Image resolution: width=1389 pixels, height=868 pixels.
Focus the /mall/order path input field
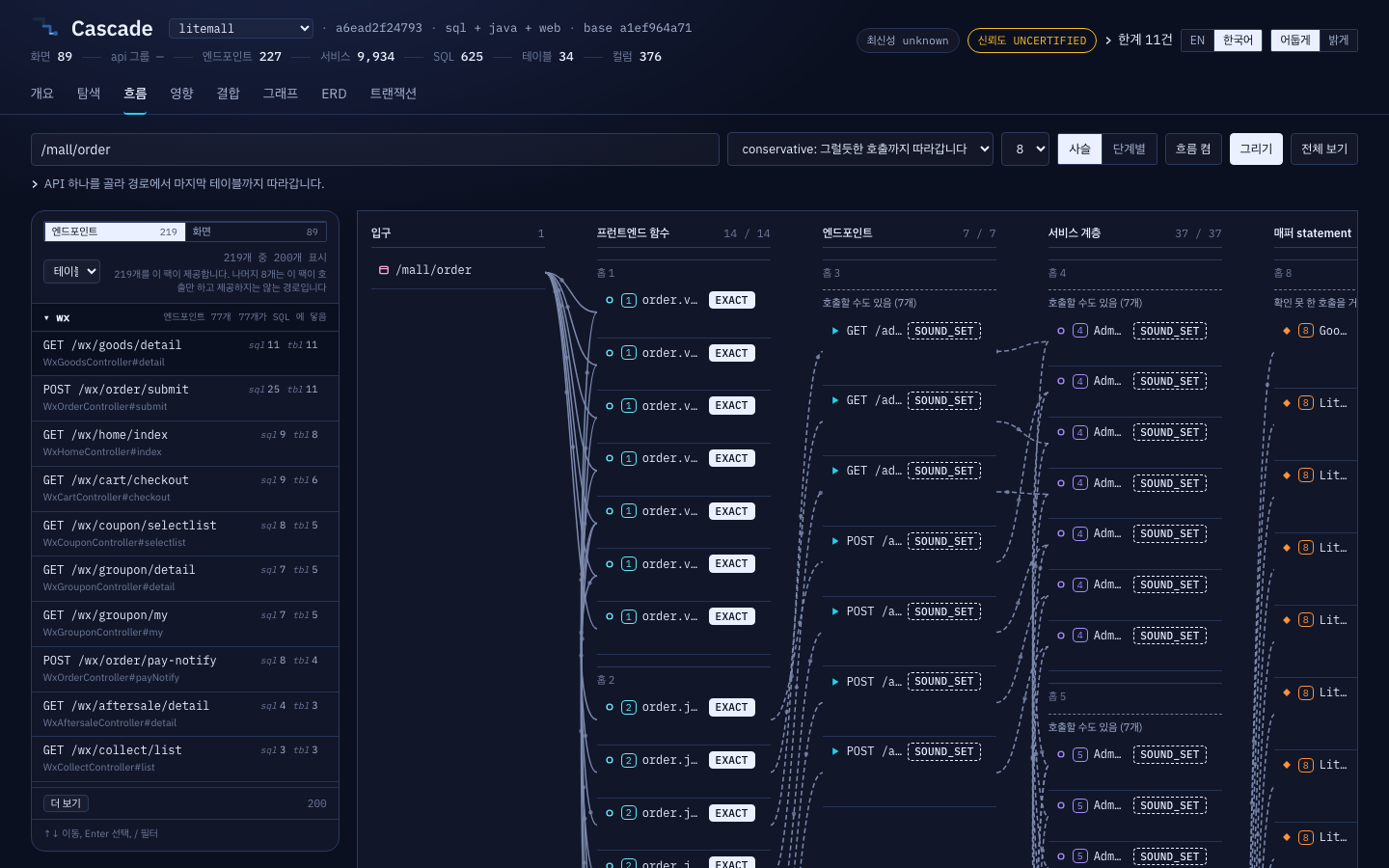tap(375, 149)
